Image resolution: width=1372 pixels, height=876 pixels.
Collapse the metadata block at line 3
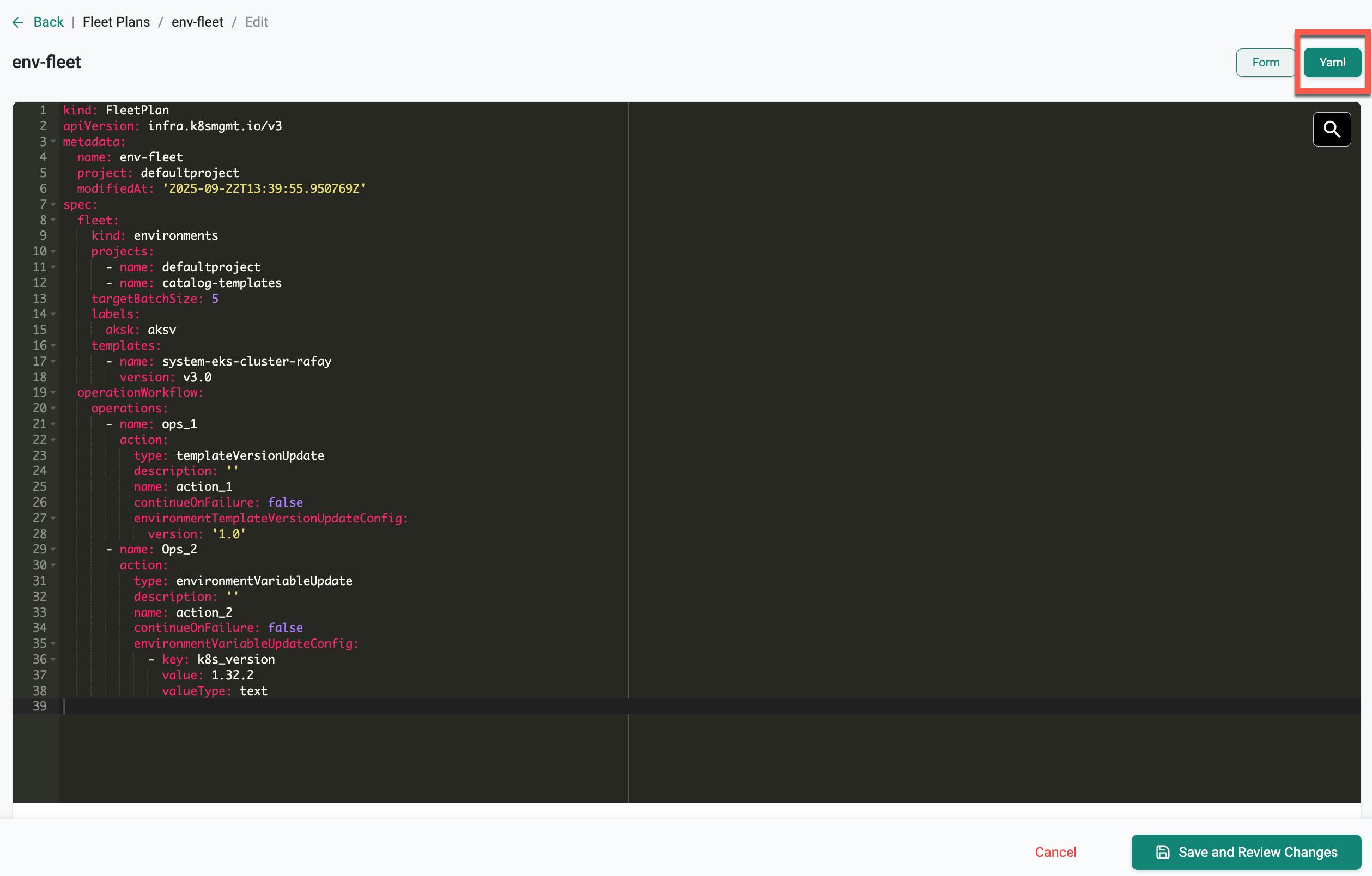point(53,142)
